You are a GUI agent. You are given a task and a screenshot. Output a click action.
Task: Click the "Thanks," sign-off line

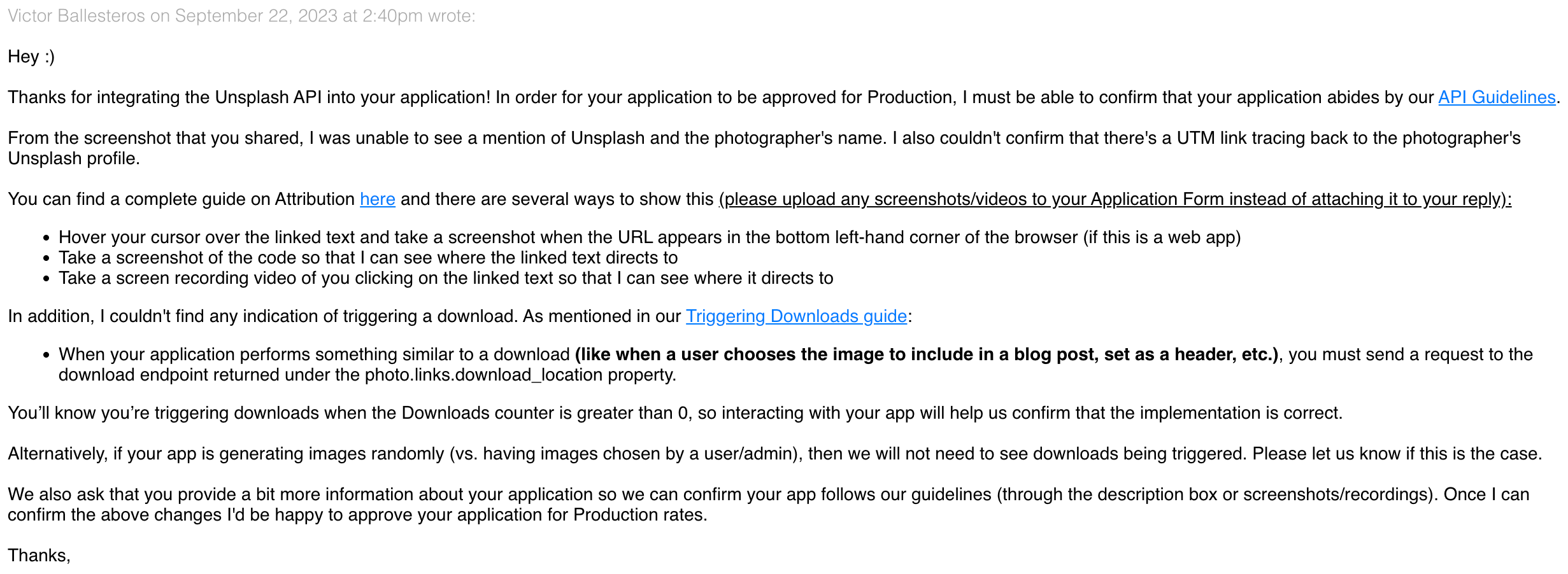pyautogui.click(x=39, y=556)
